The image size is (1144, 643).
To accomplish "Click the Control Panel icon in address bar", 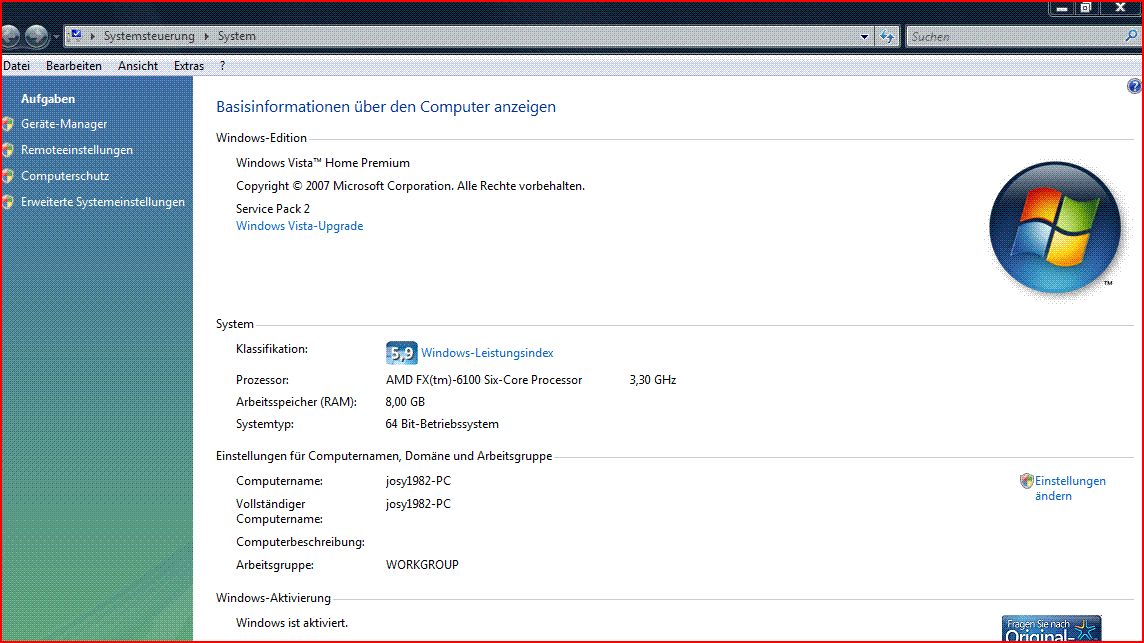I will pyautogui.click(x=75, y=35).
